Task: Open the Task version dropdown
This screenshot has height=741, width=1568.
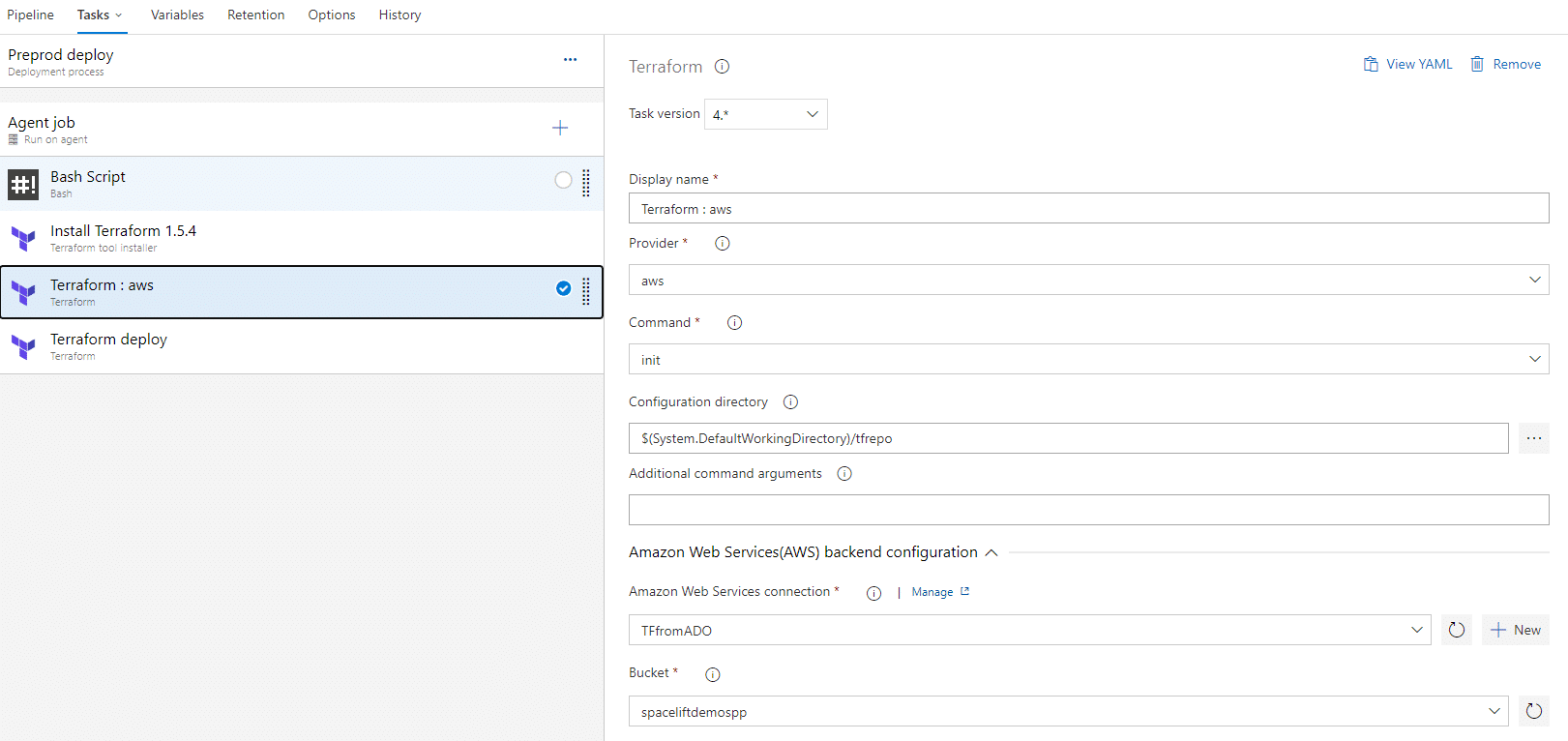Action: 766,114
